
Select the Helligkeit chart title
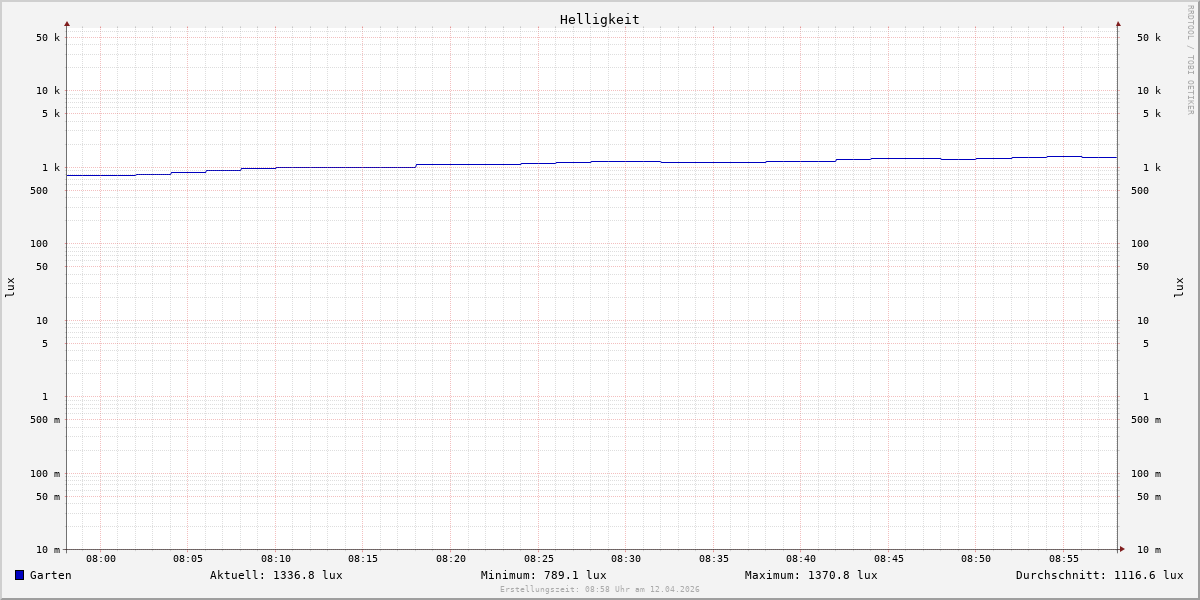[x=599, y=19]
